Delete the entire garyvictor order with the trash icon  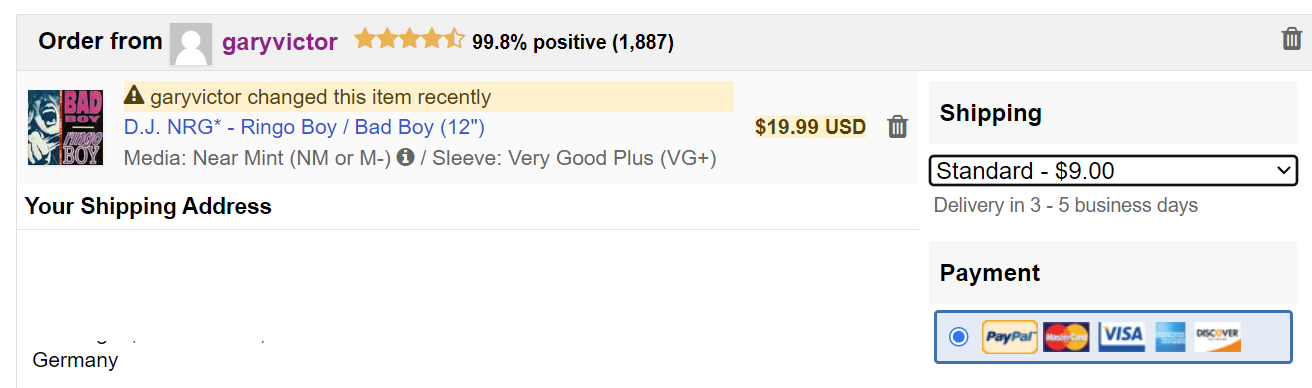tap(1291, 39)
